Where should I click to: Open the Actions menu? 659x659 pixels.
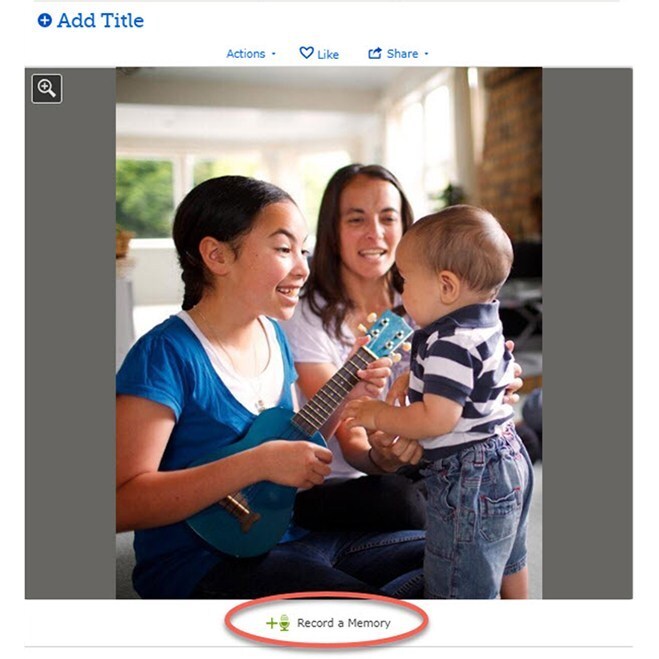(x=246, y=54)
